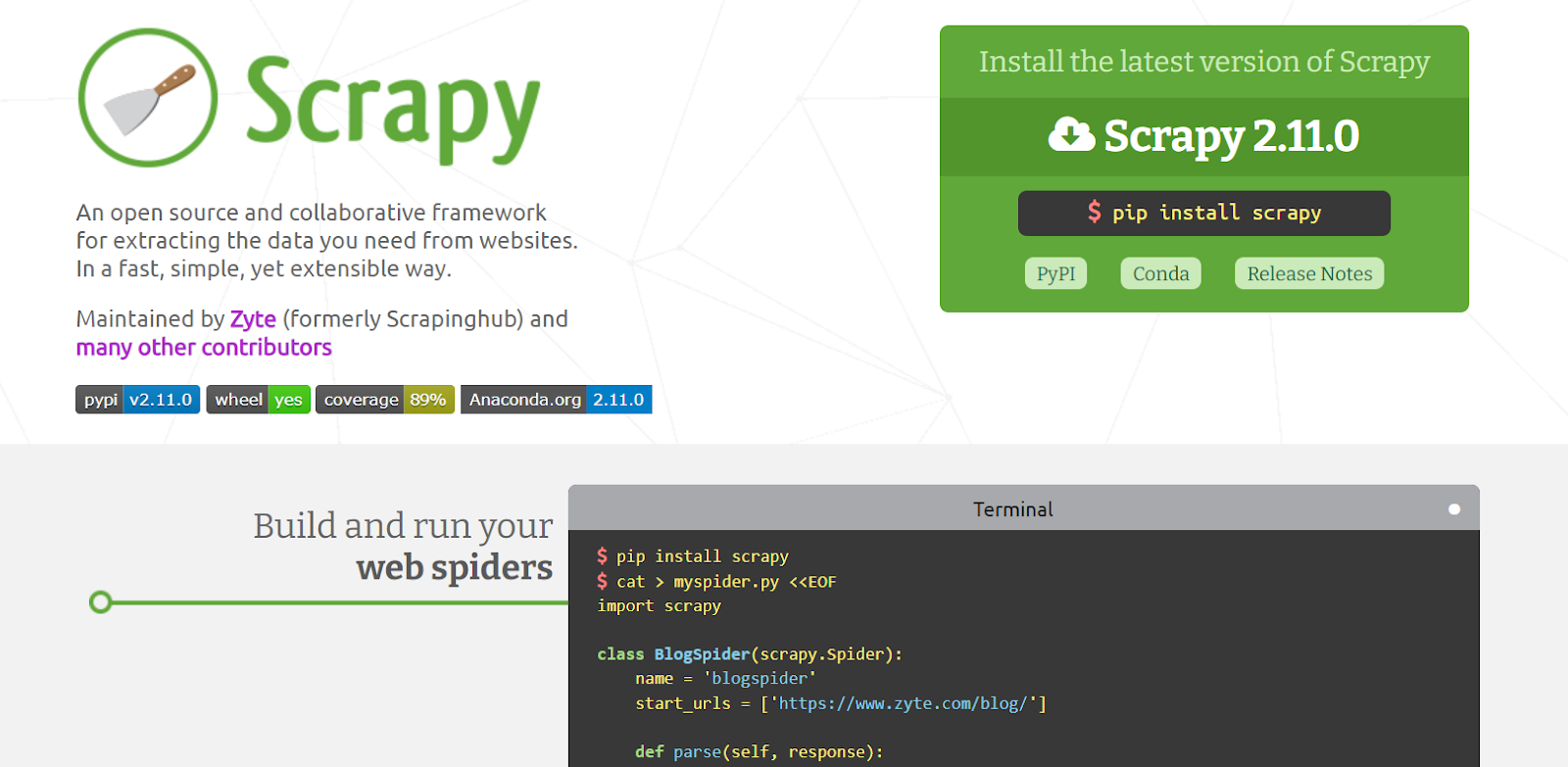Open the Conda button
The width and height of the screenshot is (1568, 767).
[1160, 273]
